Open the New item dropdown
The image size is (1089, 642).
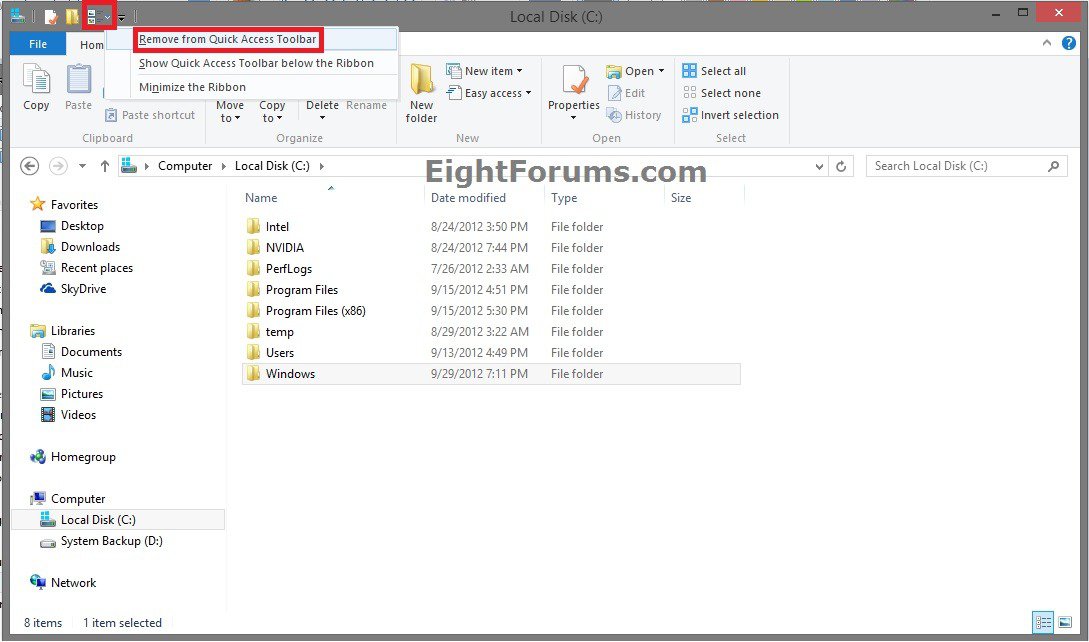click(484, 71)
